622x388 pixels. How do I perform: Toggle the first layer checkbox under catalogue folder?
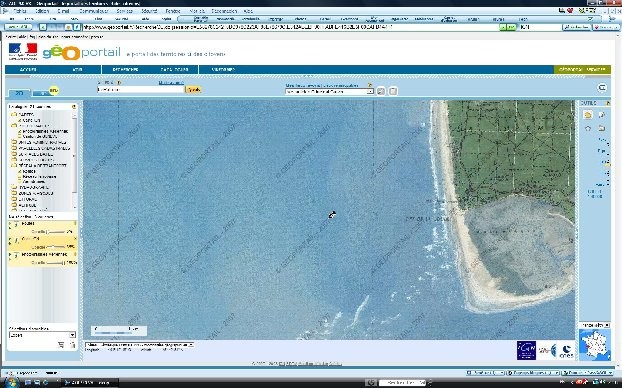[19, 120]
